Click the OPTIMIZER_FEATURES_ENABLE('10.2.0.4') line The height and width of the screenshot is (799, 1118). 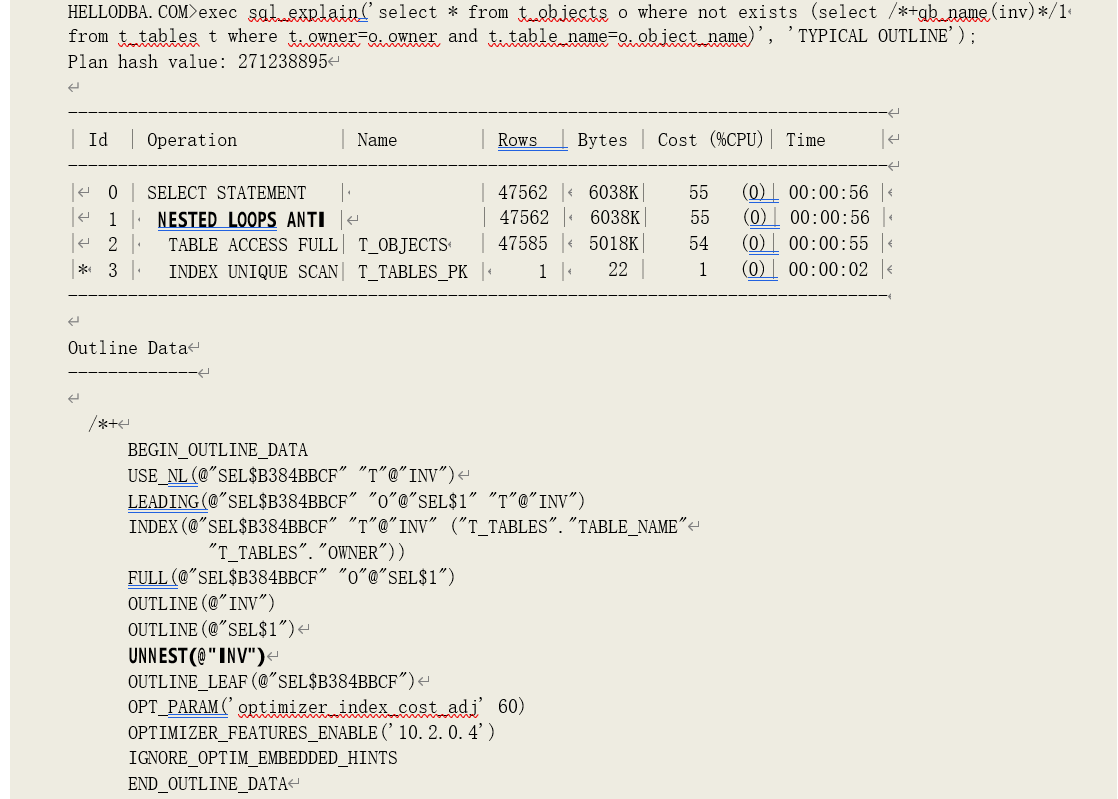click(311, 733)
